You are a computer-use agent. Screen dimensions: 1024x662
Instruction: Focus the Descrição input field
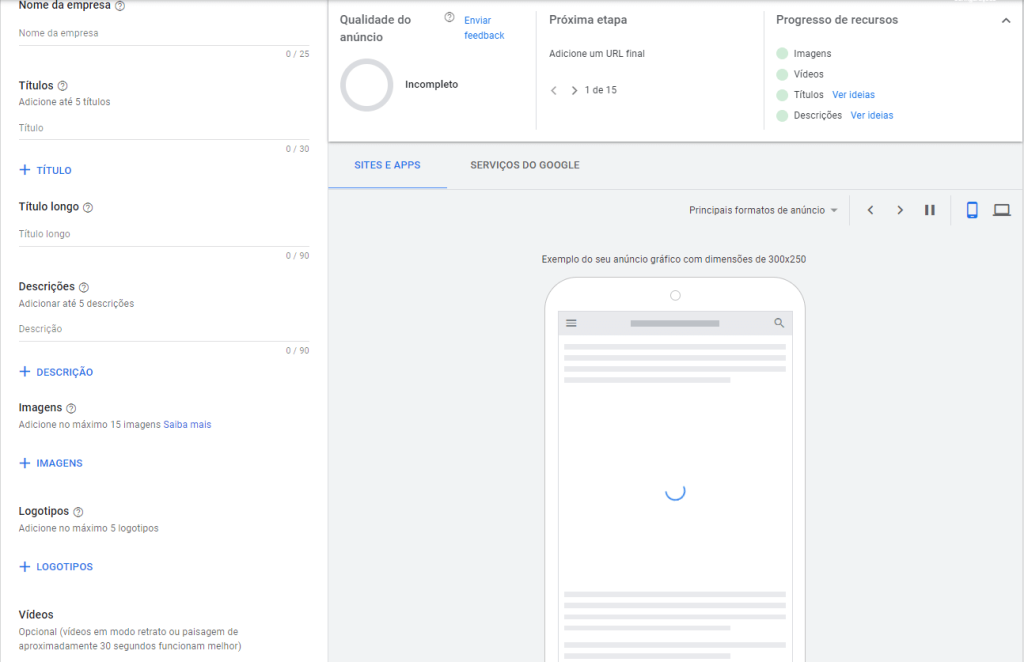pos(164,329)
